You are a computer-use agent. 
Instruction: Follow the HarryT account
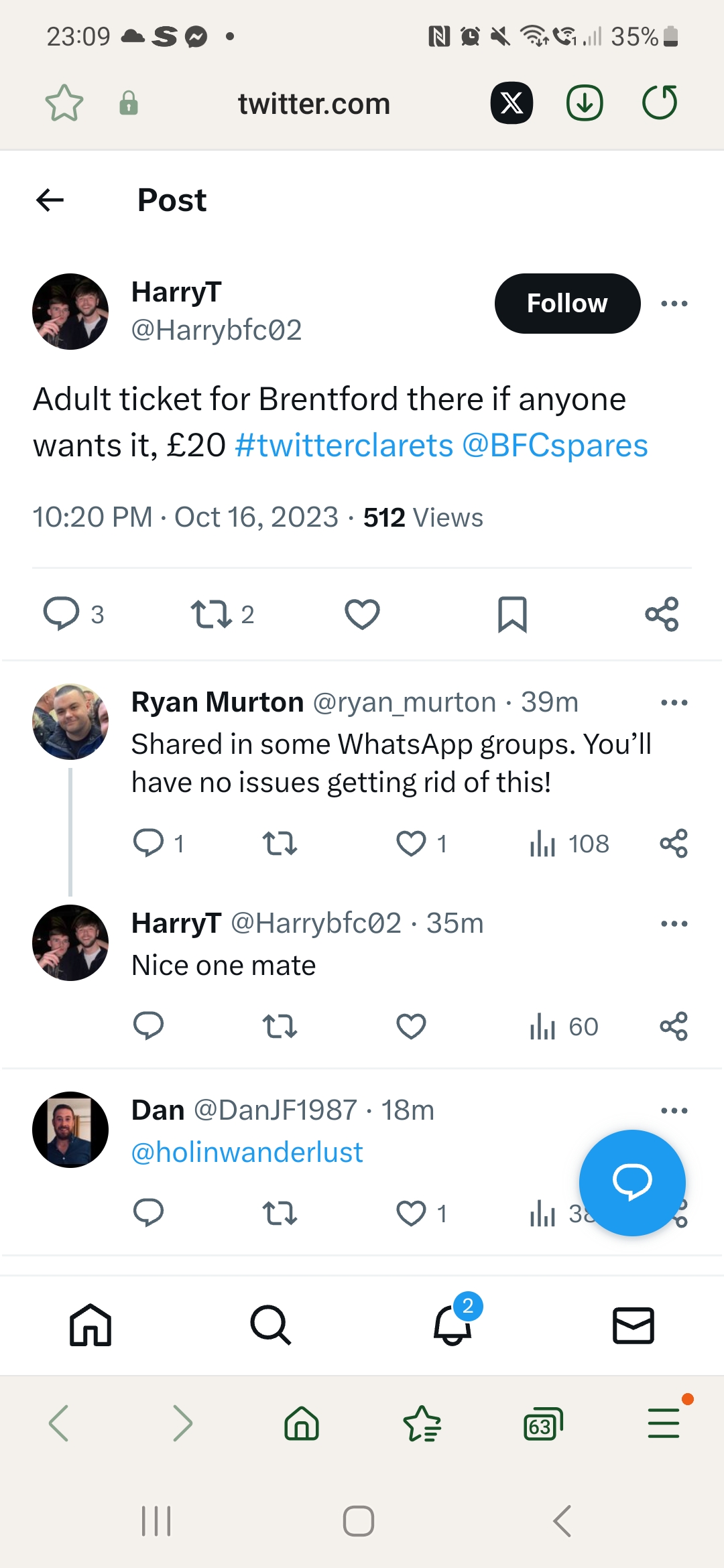[567, 304]
